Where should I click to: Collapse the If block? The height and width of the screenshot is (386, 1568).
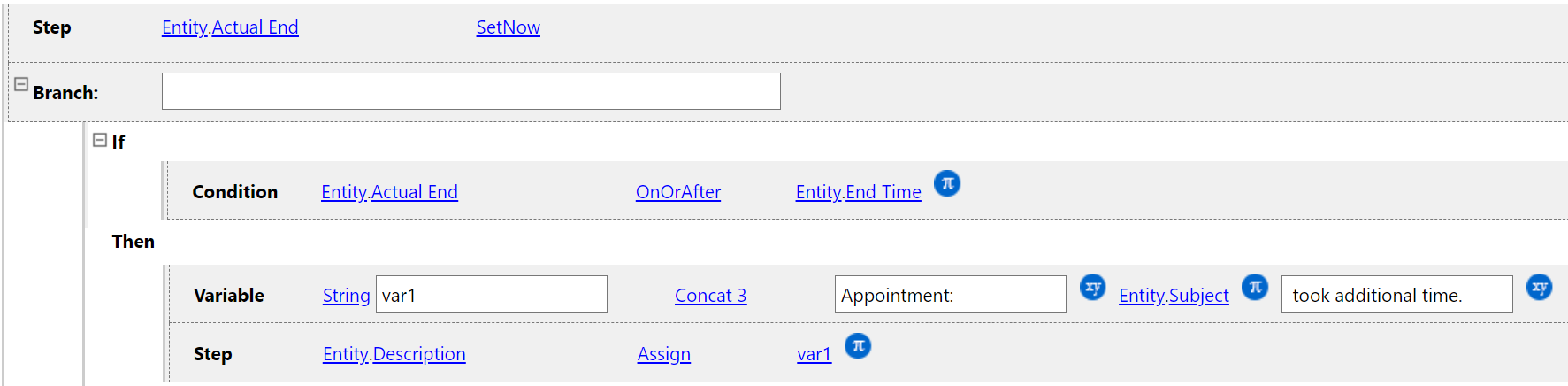100,140
